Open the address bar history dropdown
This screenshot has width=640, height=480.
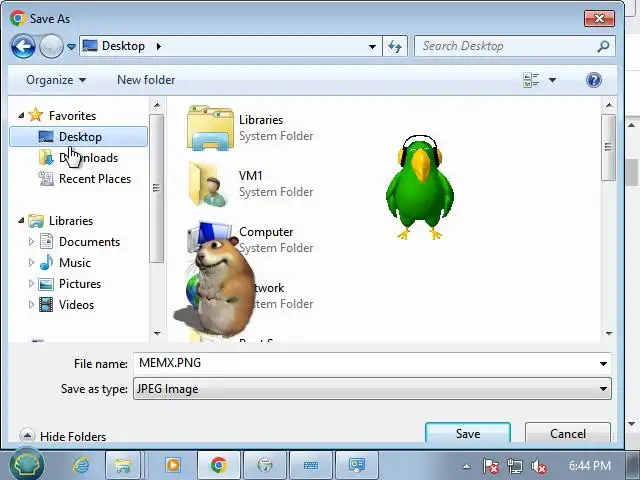(x=372, y=47)
